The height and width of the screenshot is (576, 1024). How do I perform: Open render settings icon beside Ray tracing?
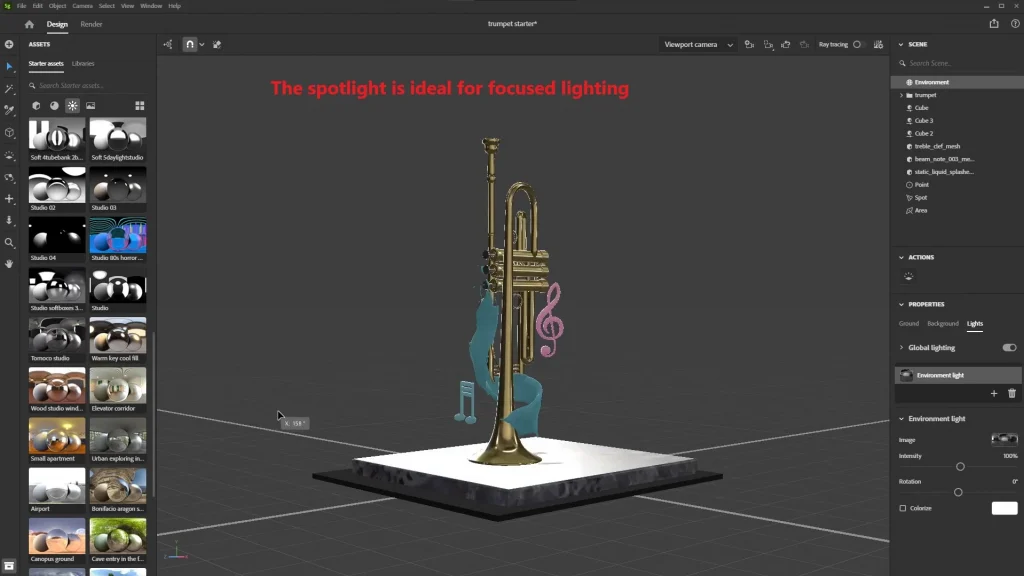[x=878, y=44]
